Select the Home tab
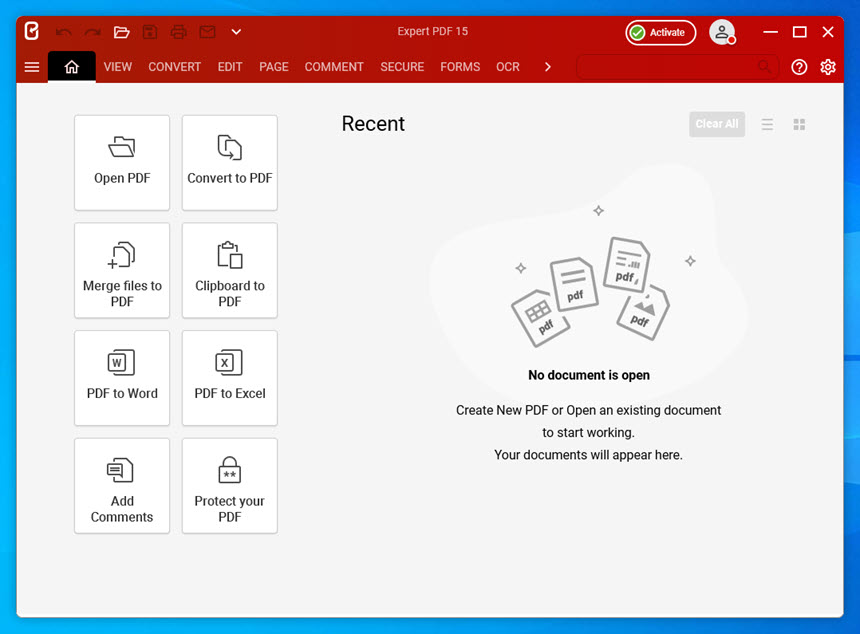Screen dimensions: 860x634 pos(72,67)
